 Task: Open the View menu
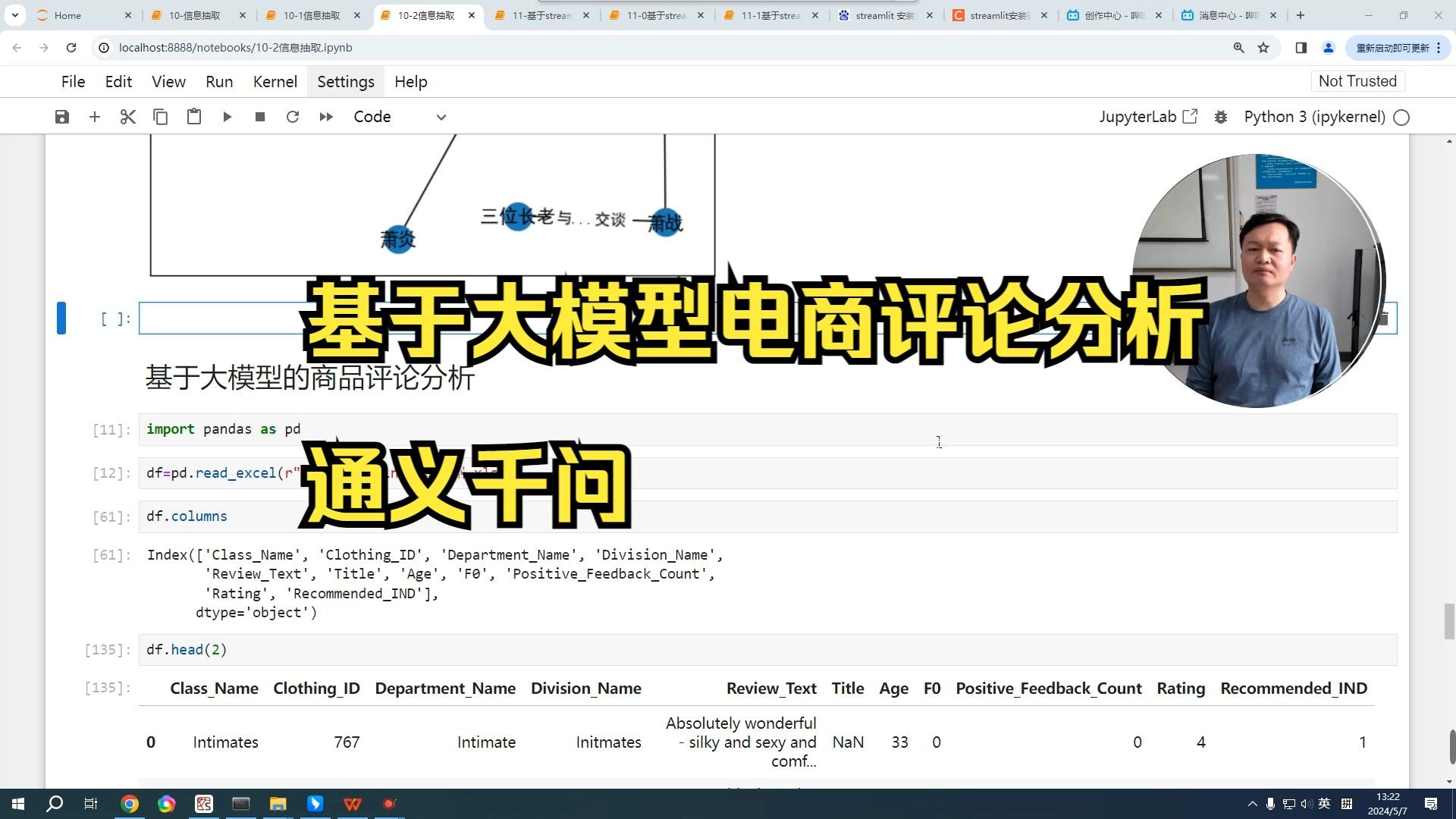(x=168, y=82)
